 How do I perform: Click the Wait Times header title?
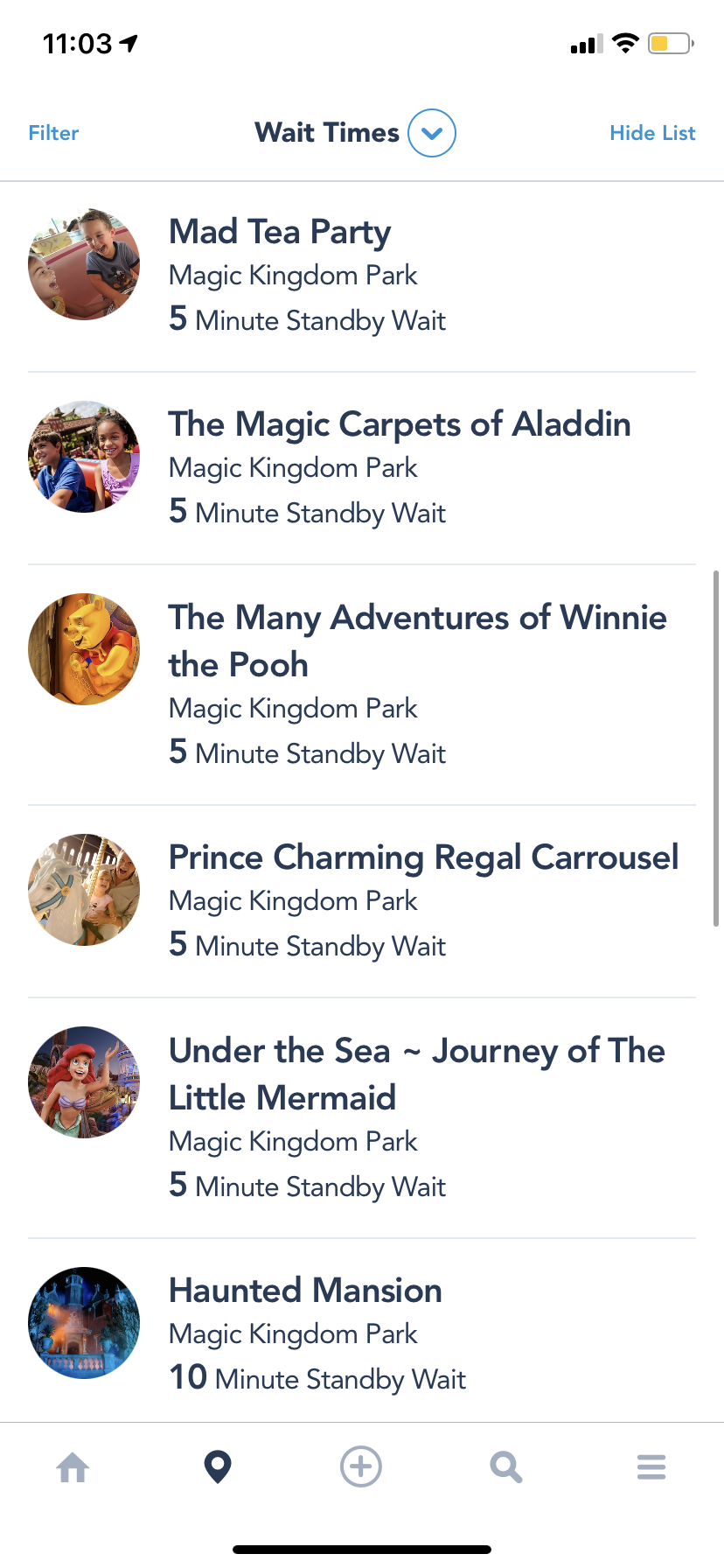click(x=327, y=133)
